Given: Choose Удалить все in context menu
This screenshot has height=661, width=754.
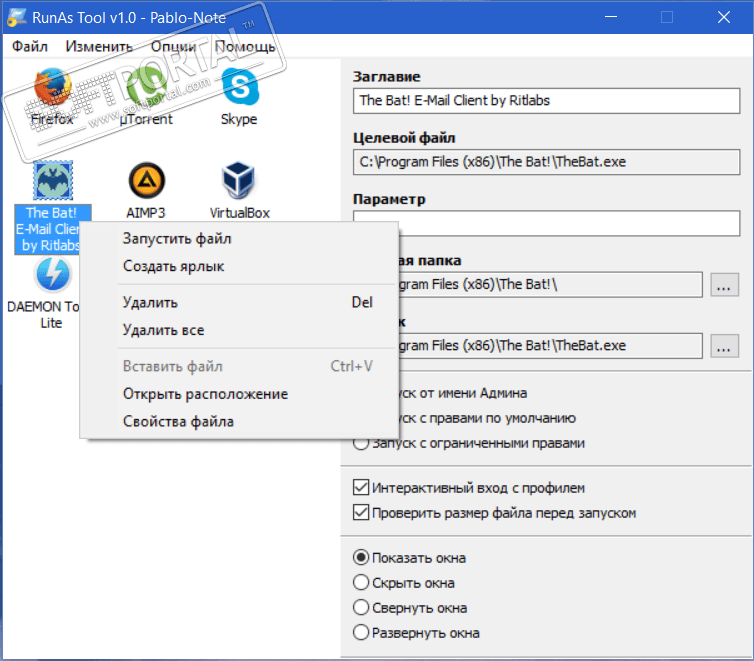Looking at the screenshot, I should [x=239, y=330].
